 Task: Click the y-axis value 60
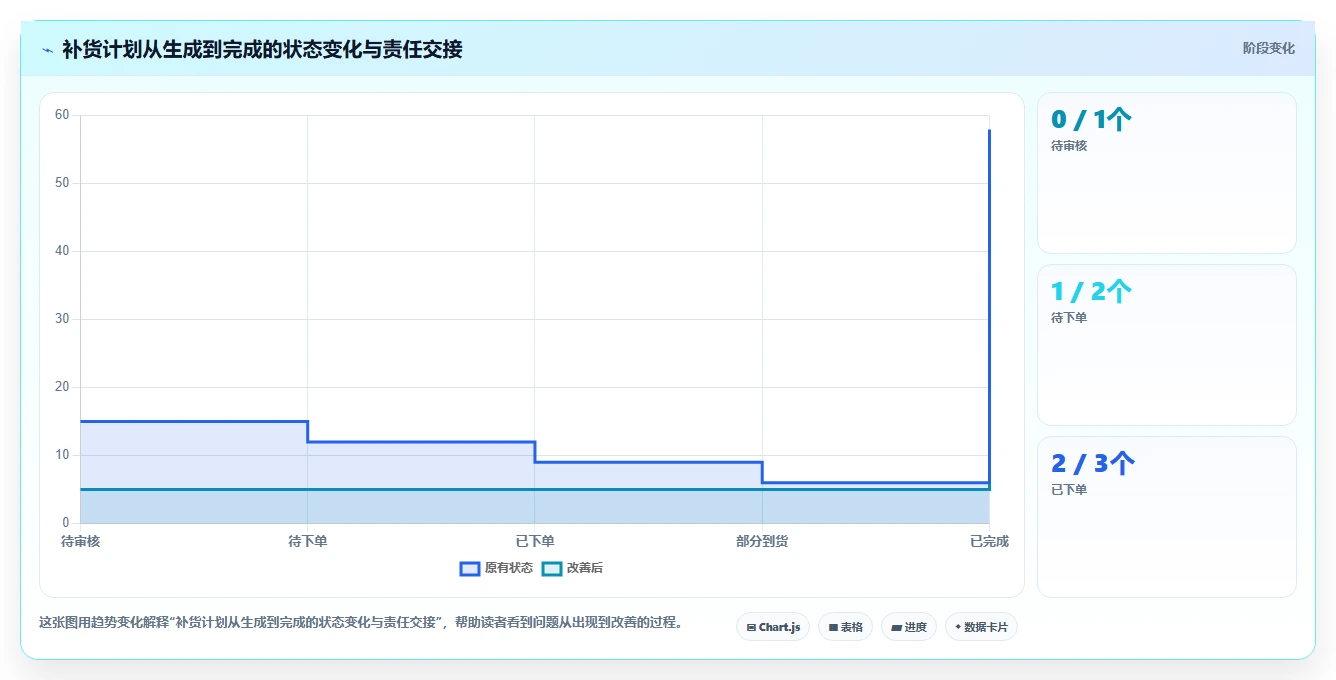[x=62, y=115]
